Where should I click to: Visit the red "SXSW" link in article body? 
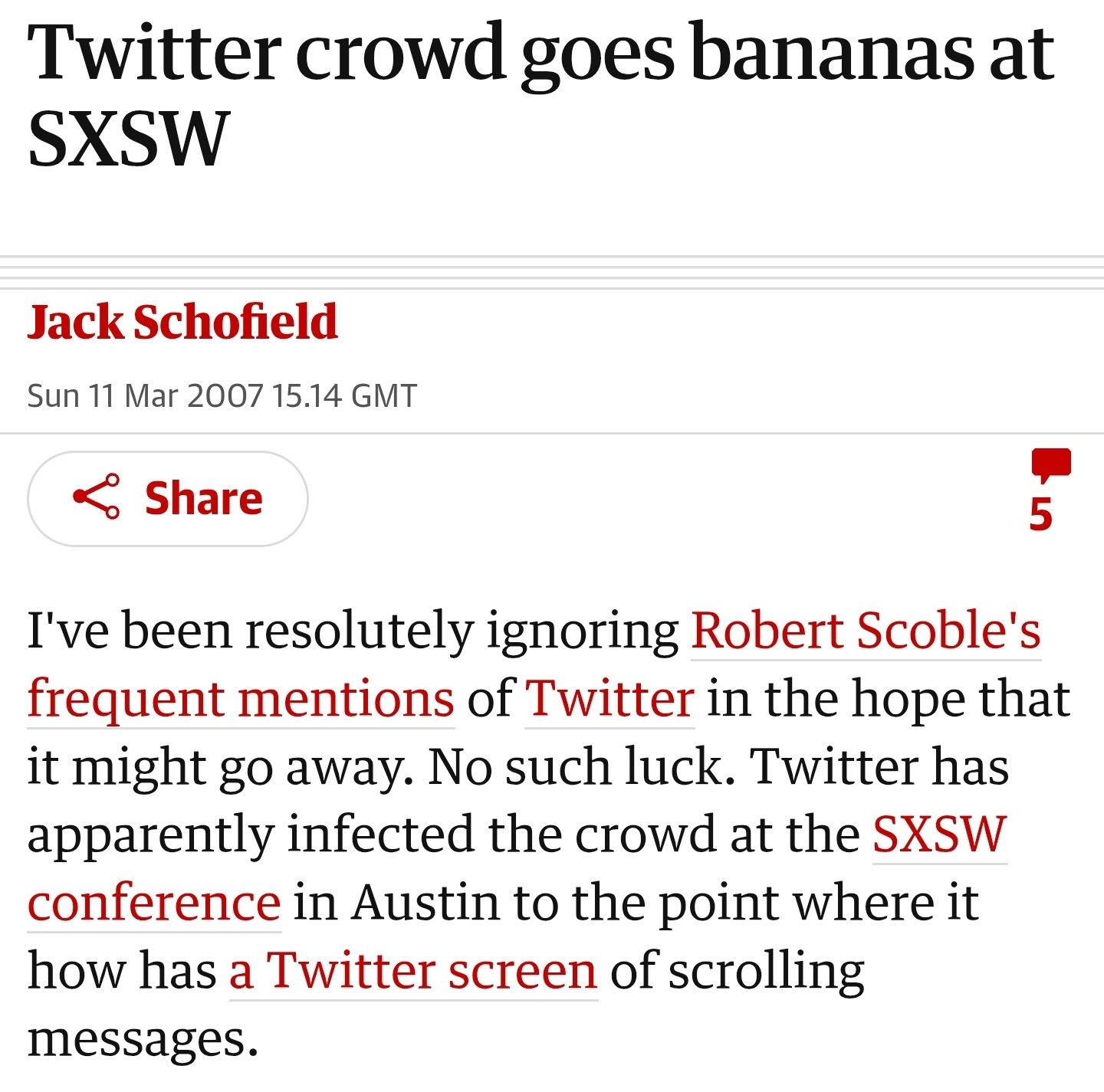tap(939, 835)
